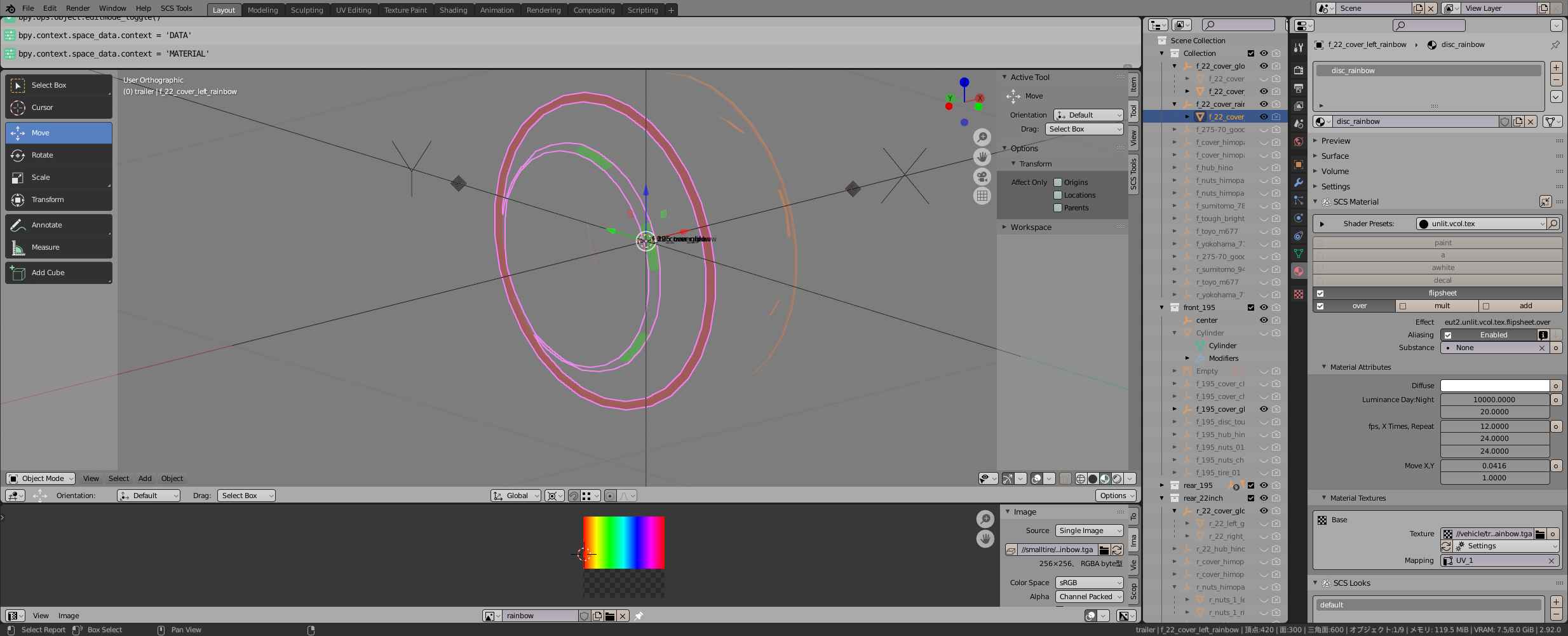This screenshot has width=1568, height=636.
Task: Switch to the Shading workspace tab
Action: pyautogui.click(x=453, y=10)
